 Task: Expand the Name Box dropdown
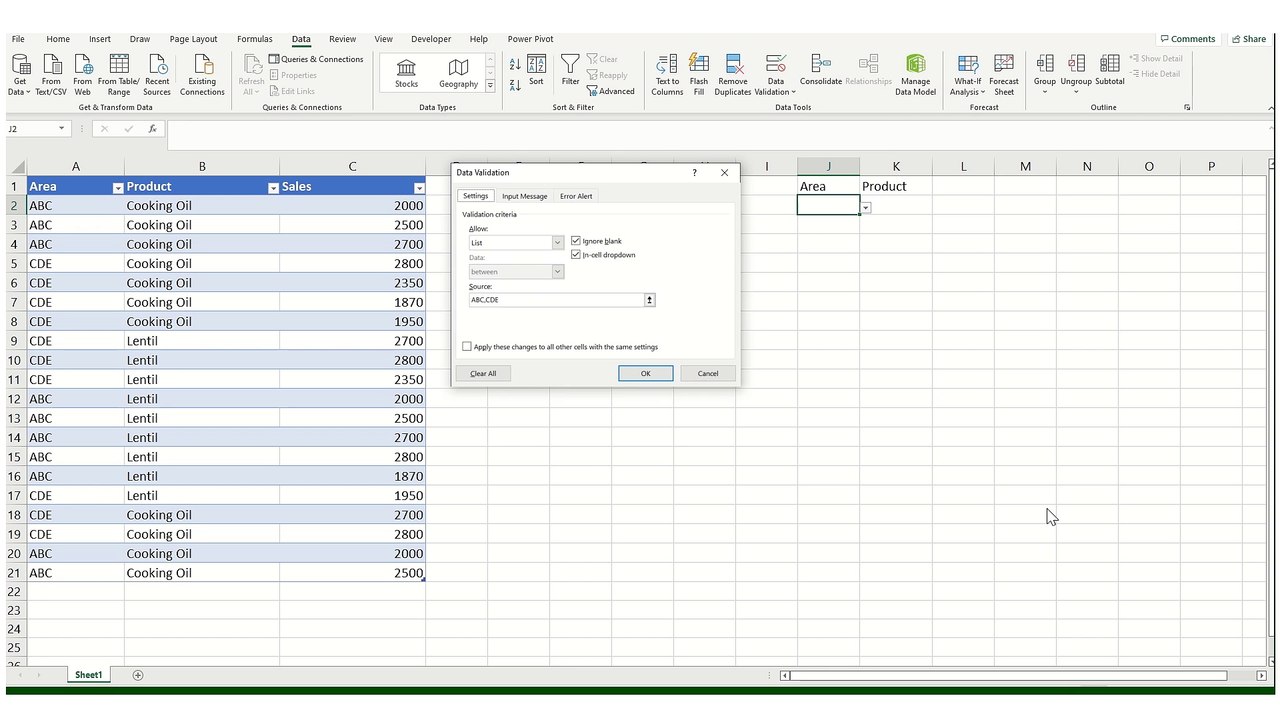click(x=61, y=129)
